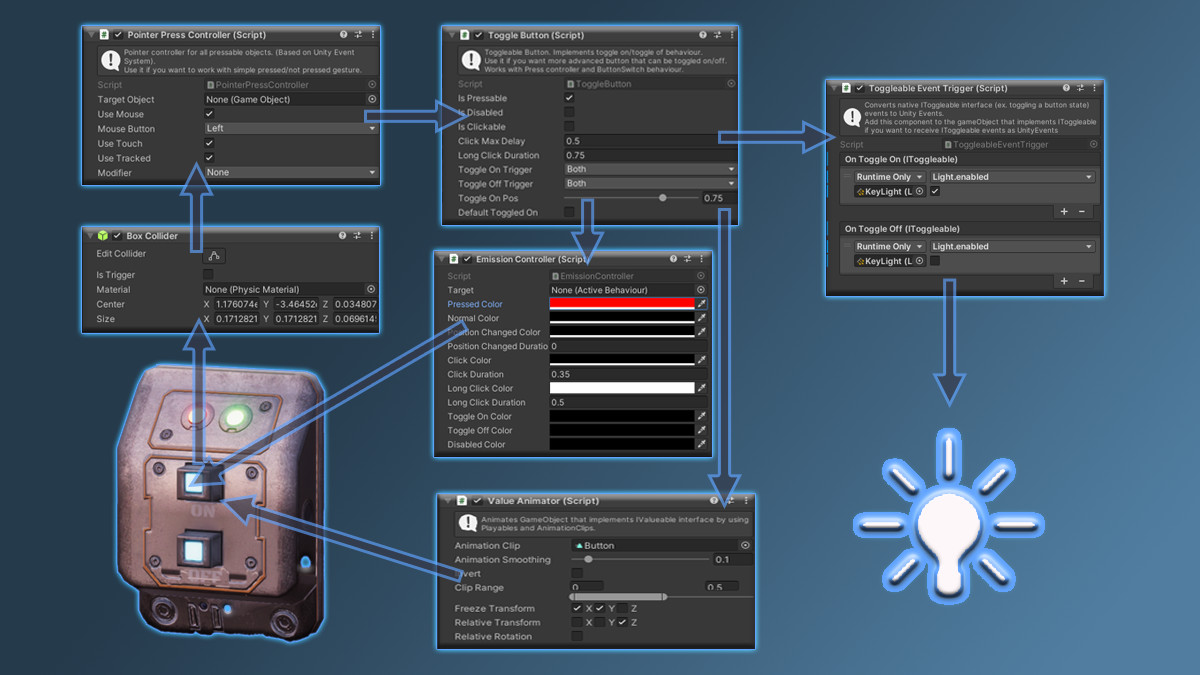The height and width of the screenshot is (675, 1200).
Task: Click the Center X value field
Action: point(236,304)
